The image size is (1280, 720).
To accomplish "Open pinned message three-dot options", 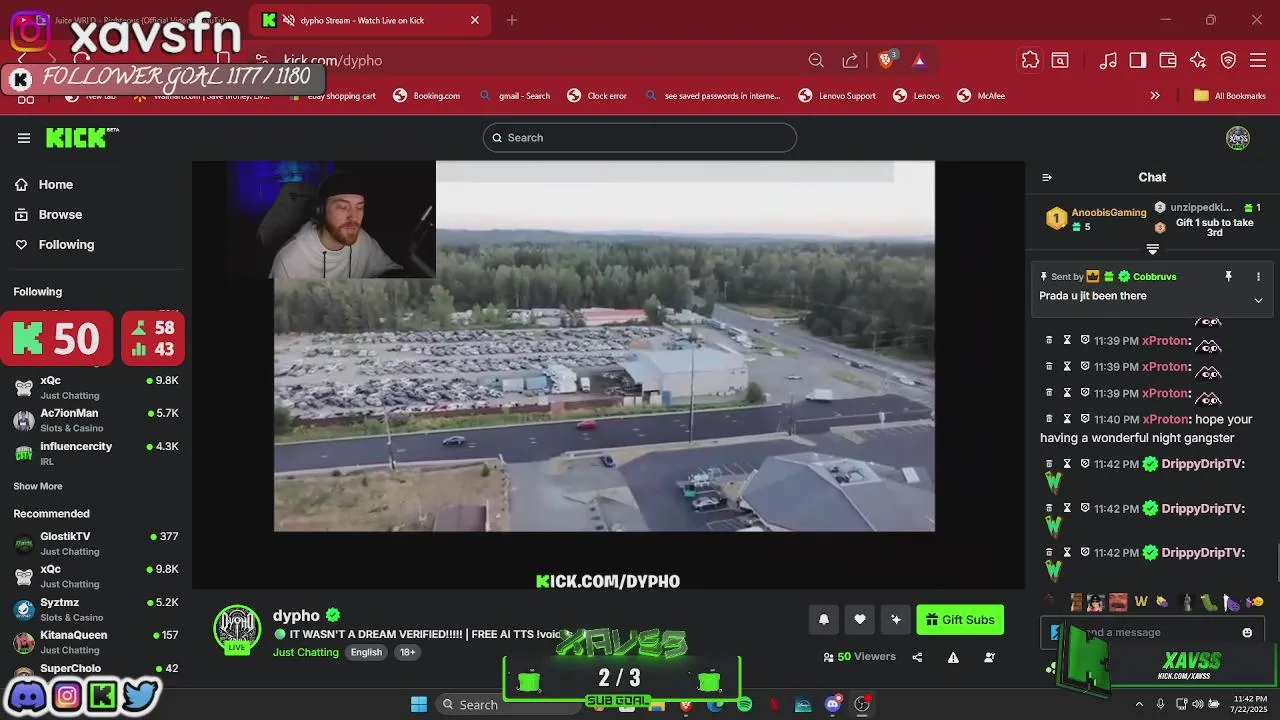I will click(1258, 276).
